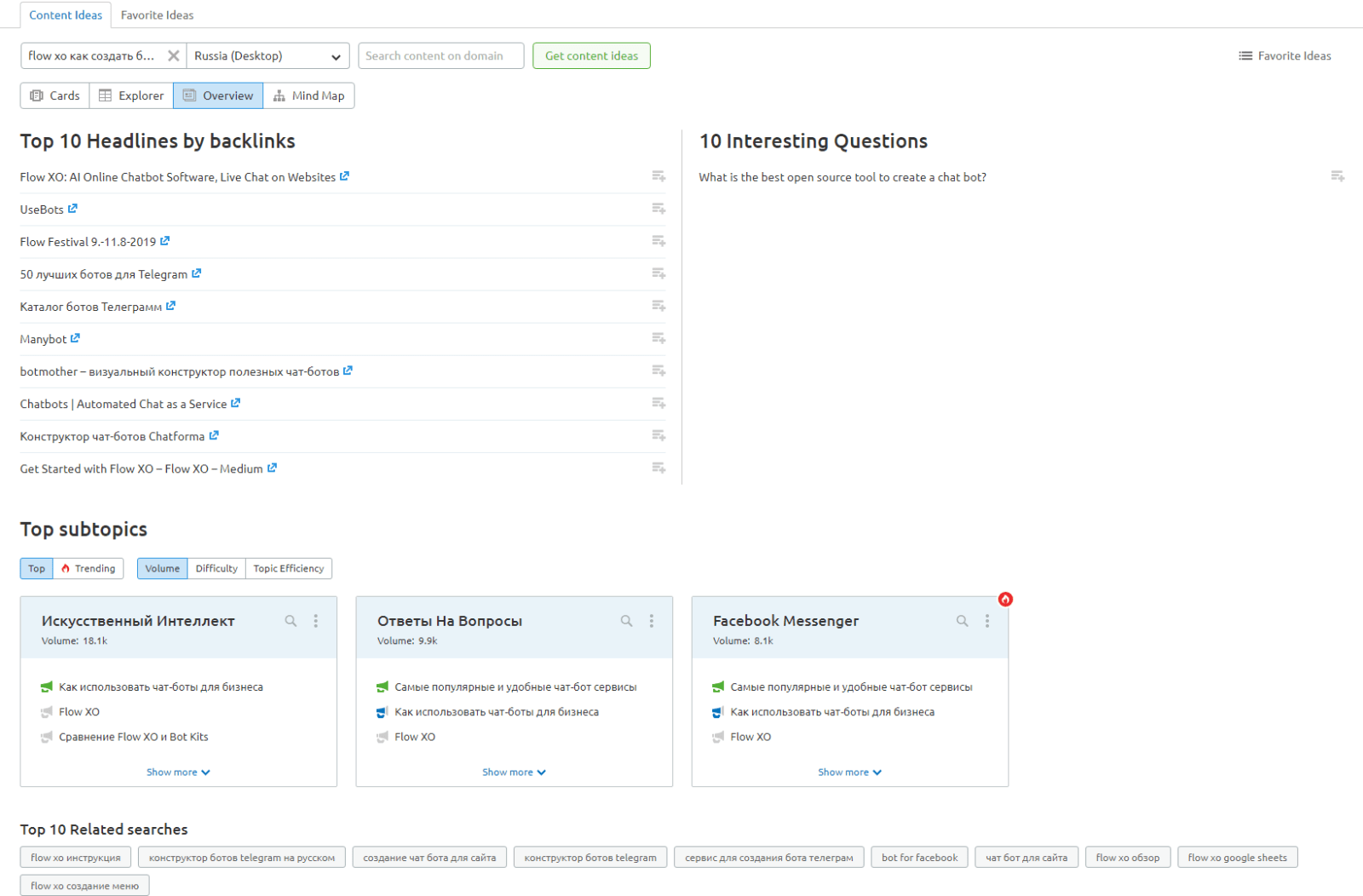Sort subtopics by Difficulty
Image resolution: width=1363 pixels, height=896 pixels.
point(216,568)
